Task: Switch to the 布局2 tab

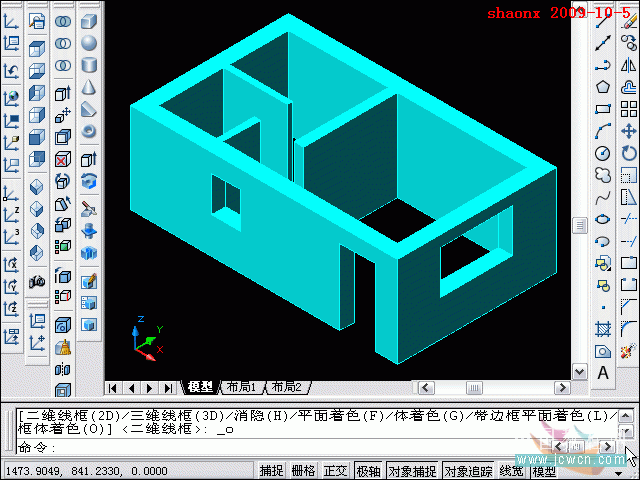Action: coord(286,387)
